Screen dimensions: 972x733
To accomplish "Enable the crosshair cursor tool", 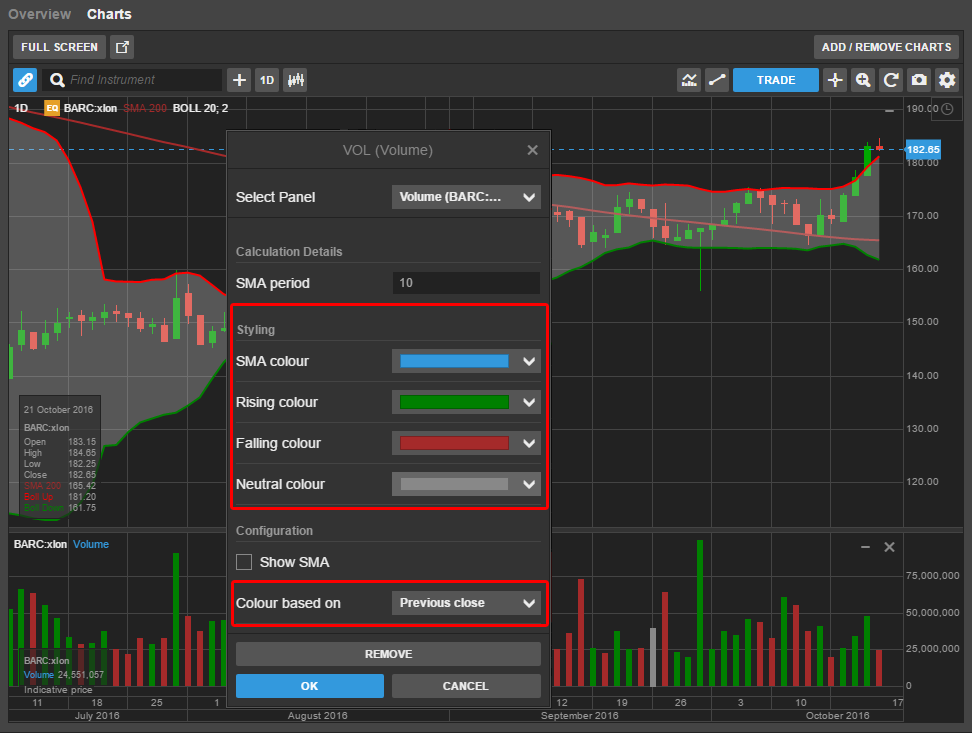I will coord(835,80).
